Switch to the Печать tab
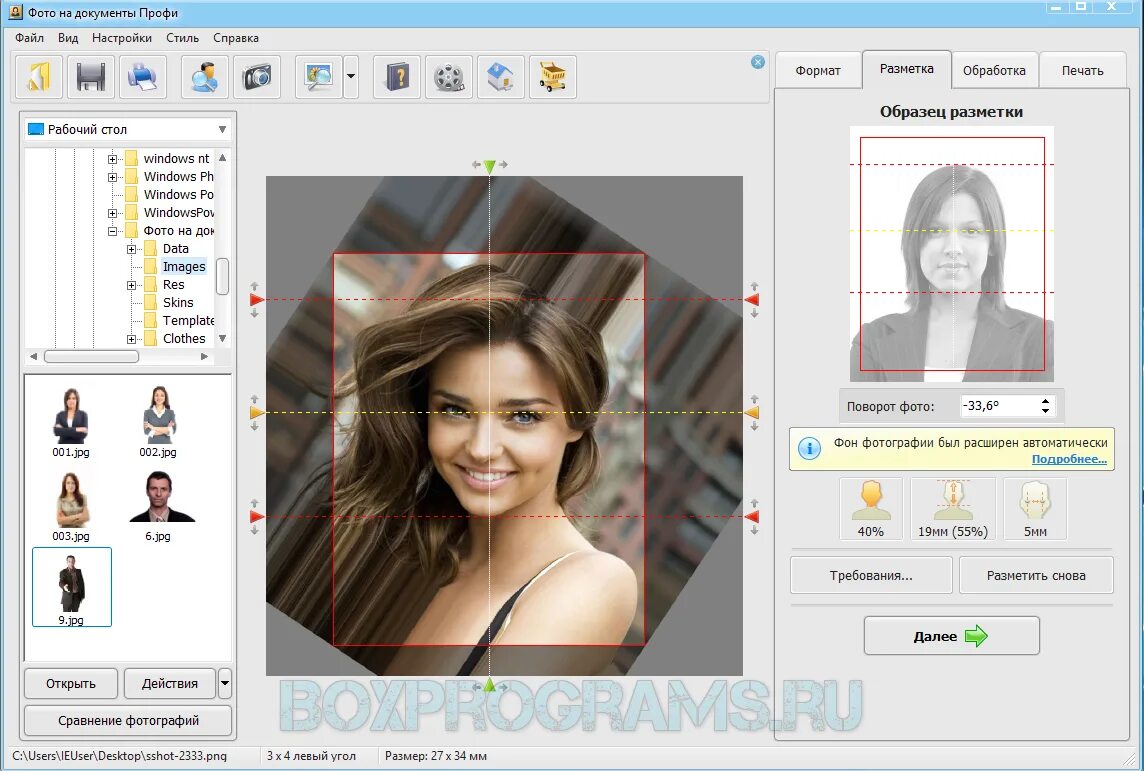1144x771 pixels. (1083, 71)
